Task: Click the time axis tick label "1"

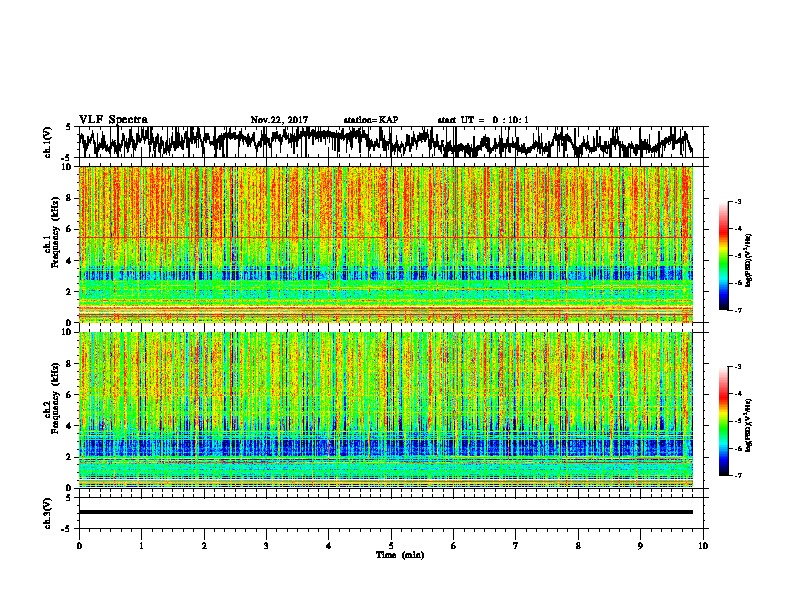Action: (141, 546)
